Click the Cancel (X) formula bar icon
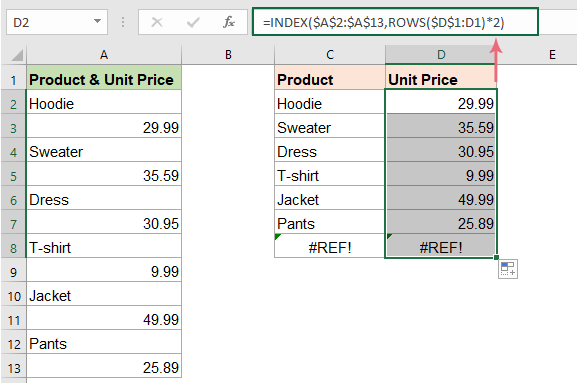The width and height of the screenshot is (577, 383). pos(157,22)
